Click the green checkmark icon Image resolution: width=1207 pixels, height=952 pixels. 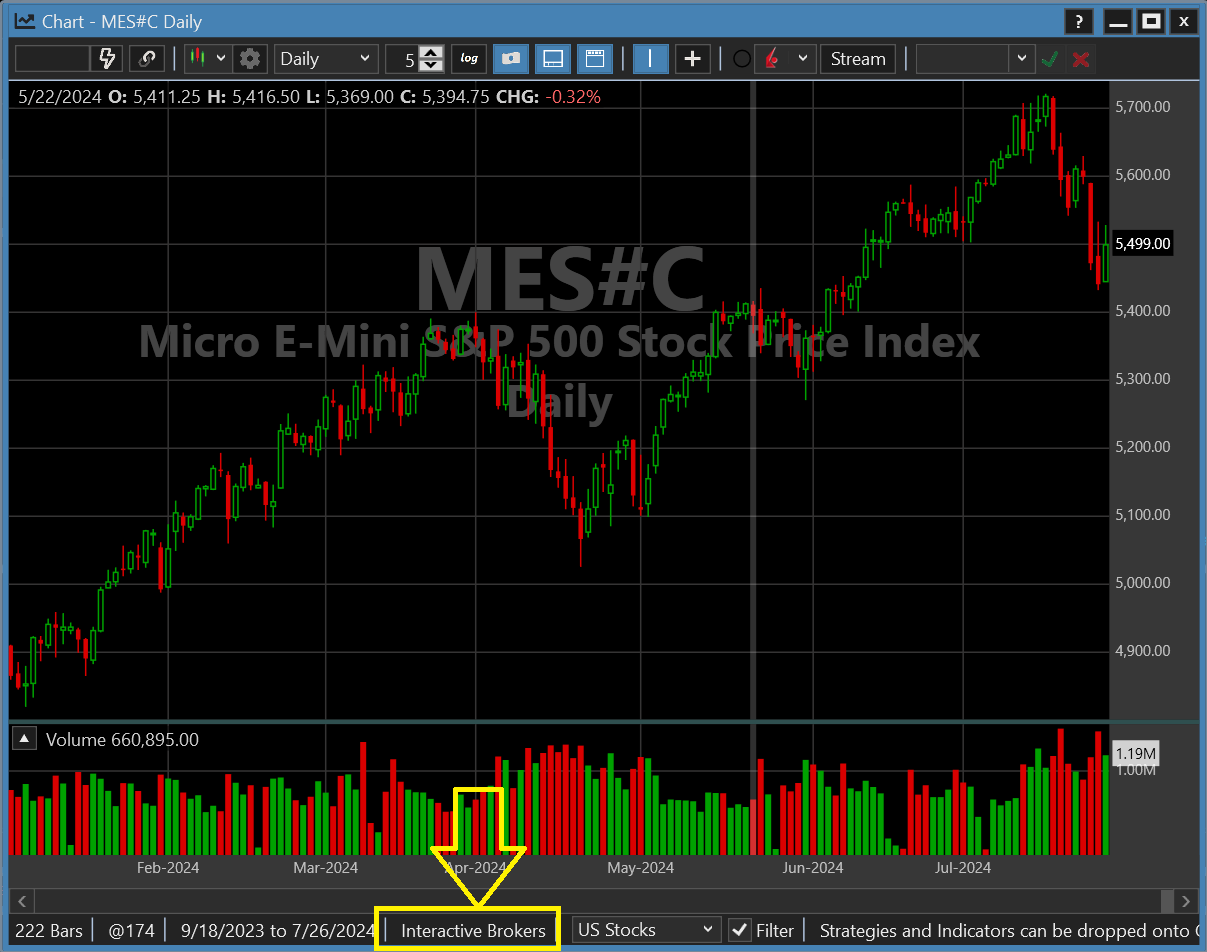pyautogui.click(x=1049, y=59)
